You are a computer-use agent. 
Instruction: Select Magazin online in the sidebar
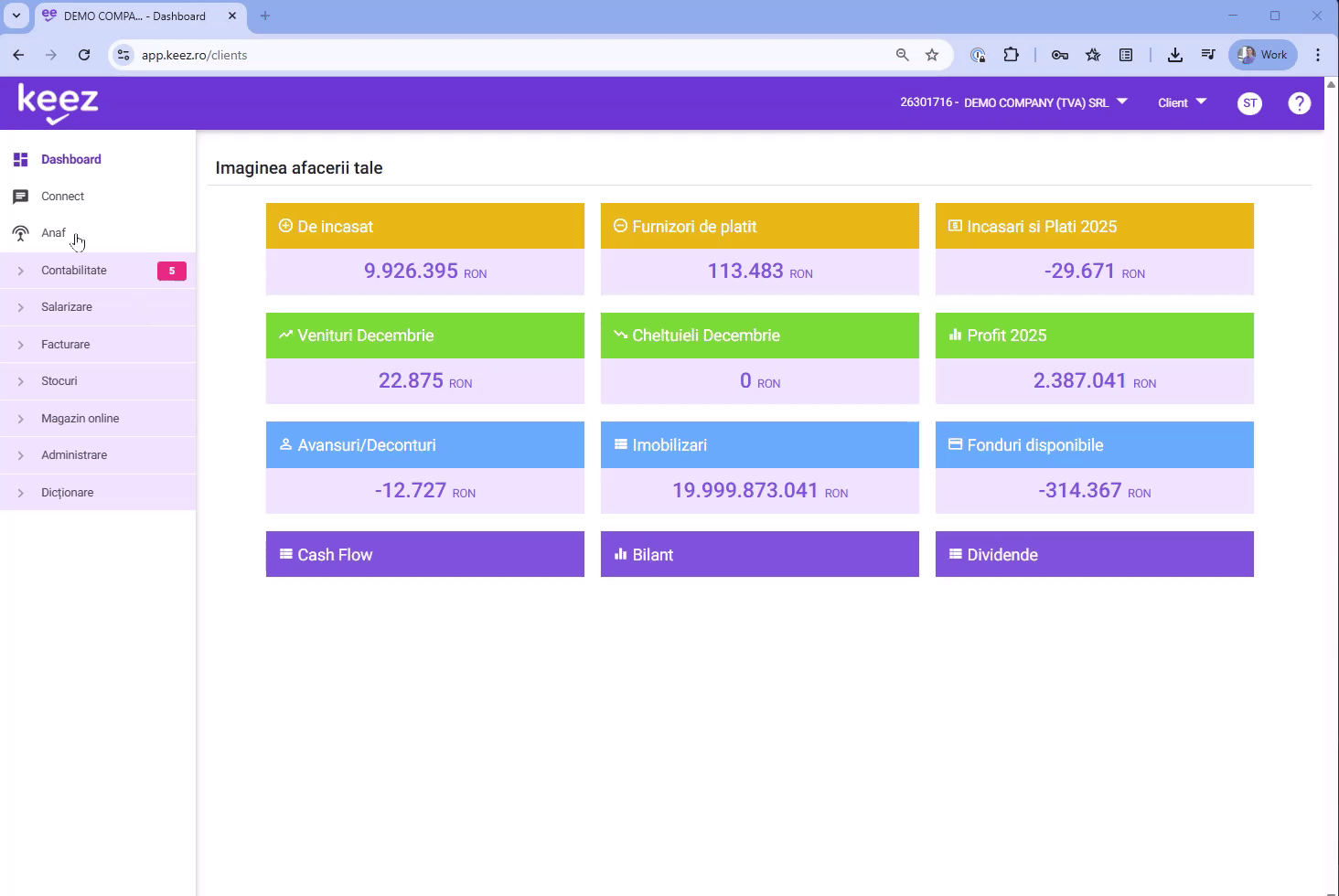click(x=80, y=419)
